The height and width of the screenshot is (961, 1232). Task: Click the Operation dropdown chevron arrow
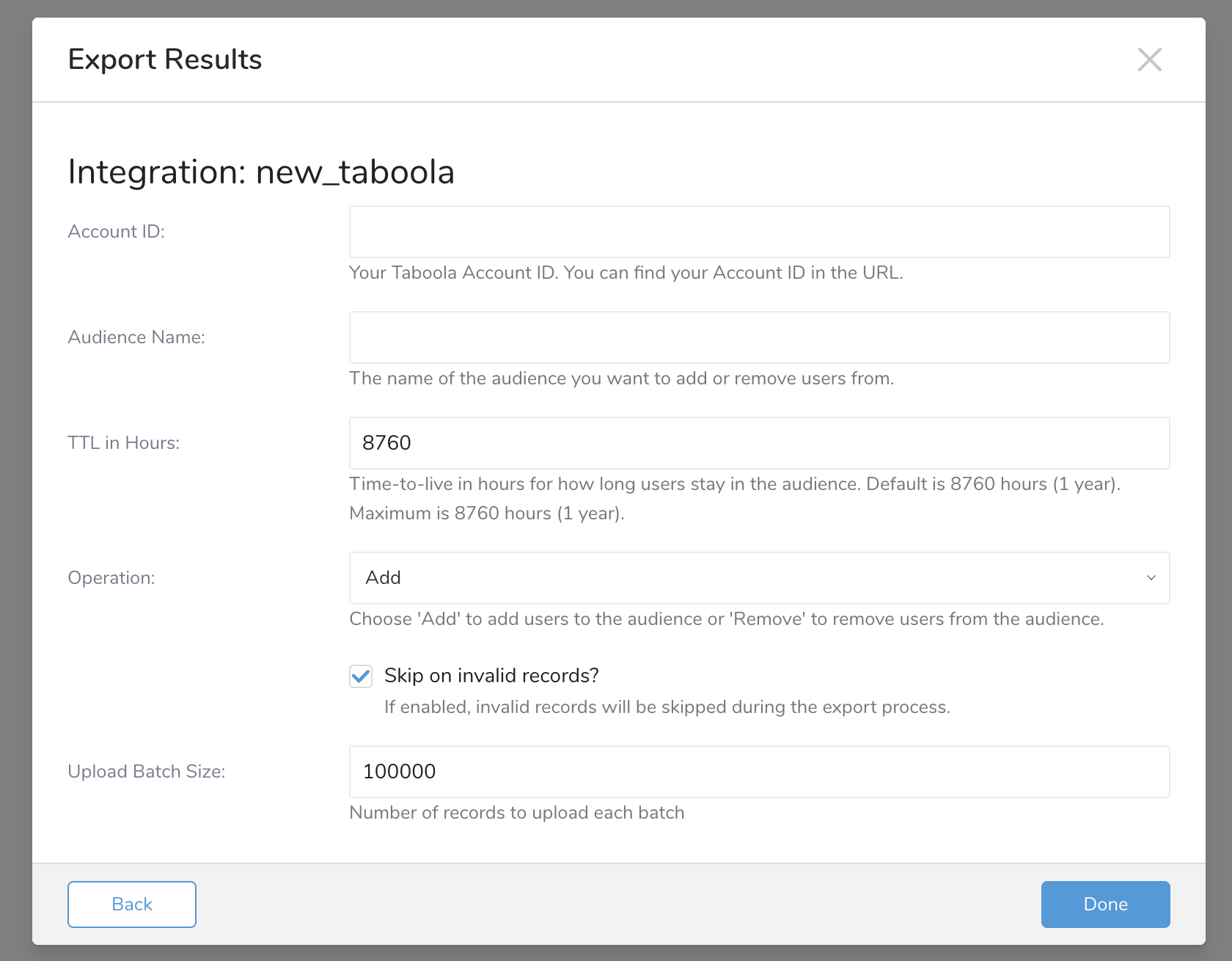click(x=1151, y=578)
